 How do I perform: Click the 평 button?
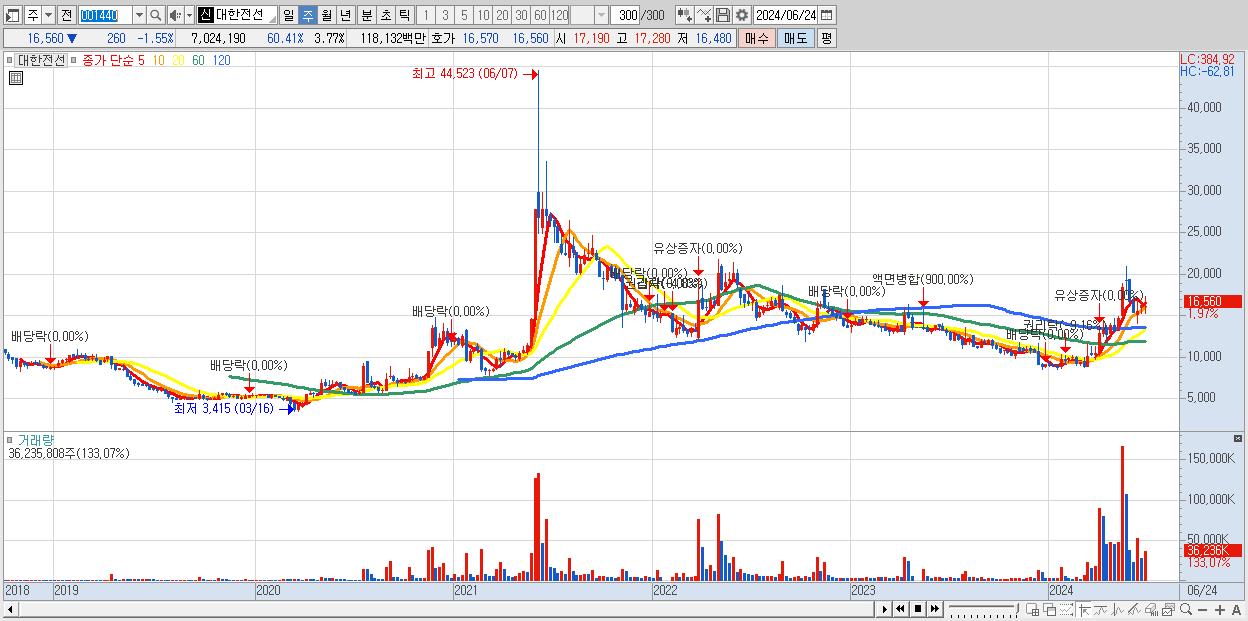point(826,38)
